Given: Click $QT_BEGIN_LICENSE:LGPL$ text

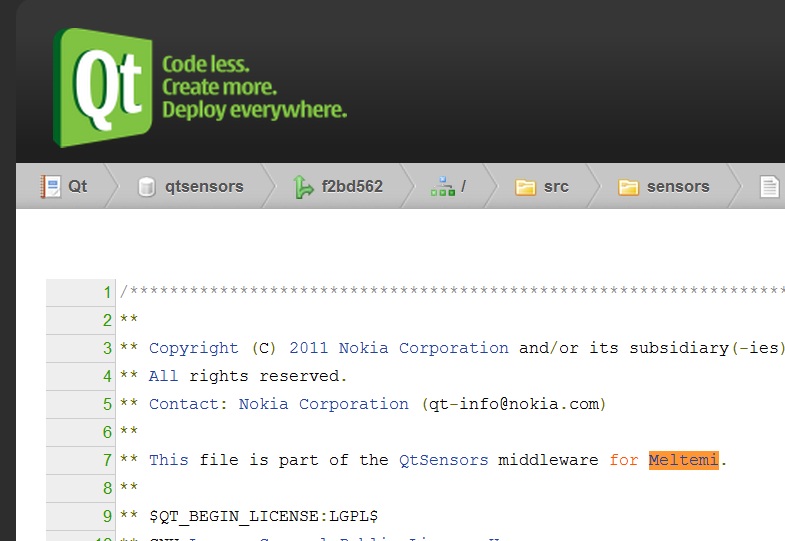Looking at the screenshot, I should point(264,516).
